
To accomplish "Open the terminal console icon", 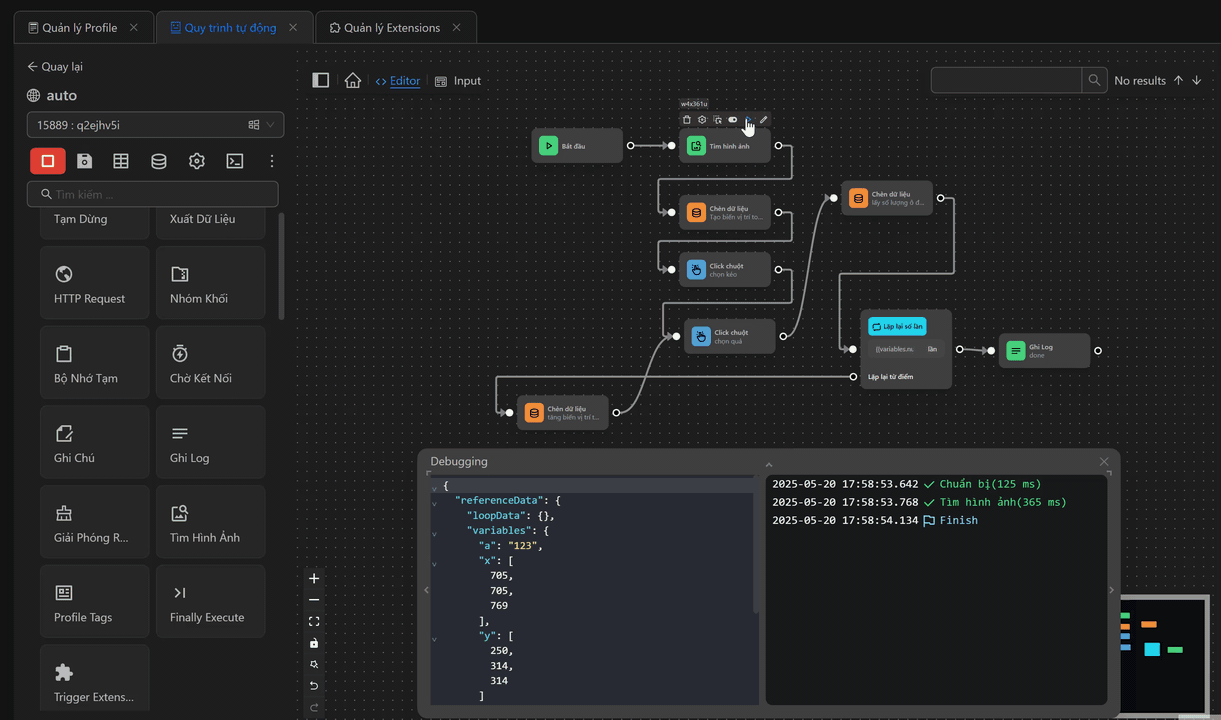I will coord(235,161).
